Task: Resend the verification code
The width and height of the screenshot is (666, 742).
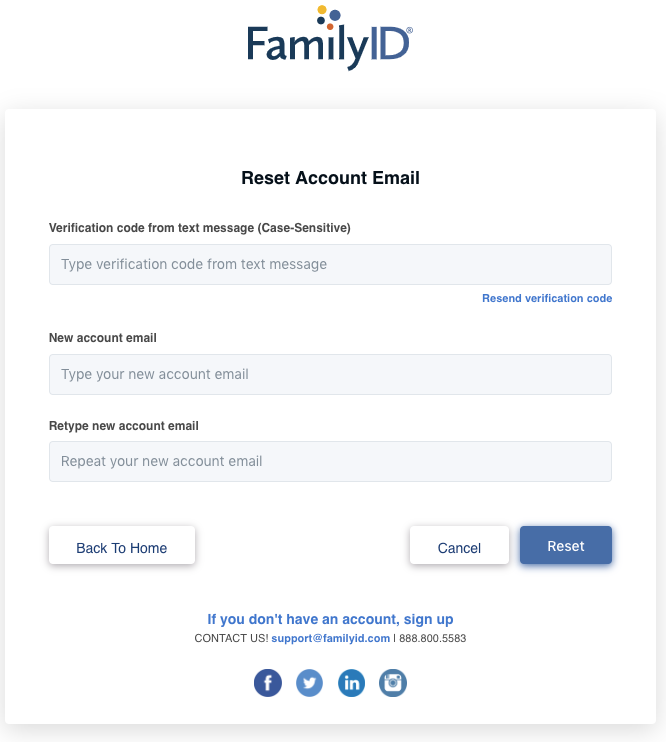Action: point(547,298)
